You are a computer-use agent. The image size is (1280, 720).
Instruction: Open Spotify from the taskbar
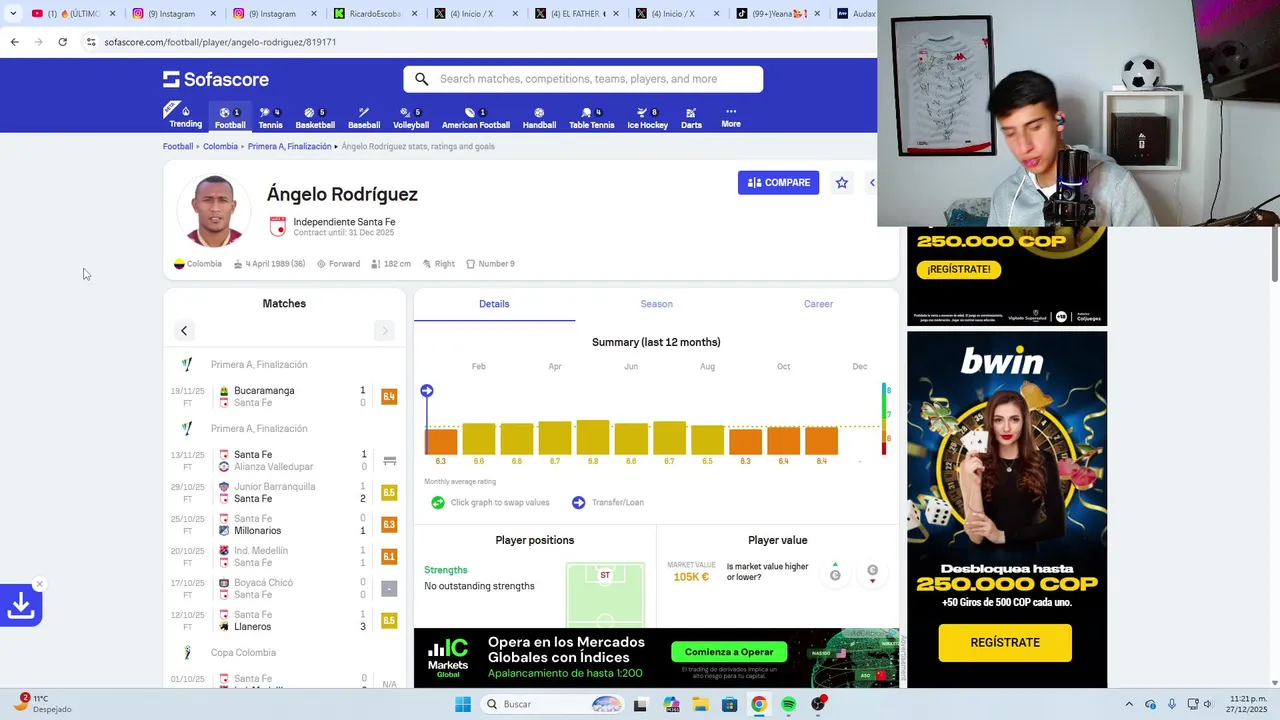point(788,704)
